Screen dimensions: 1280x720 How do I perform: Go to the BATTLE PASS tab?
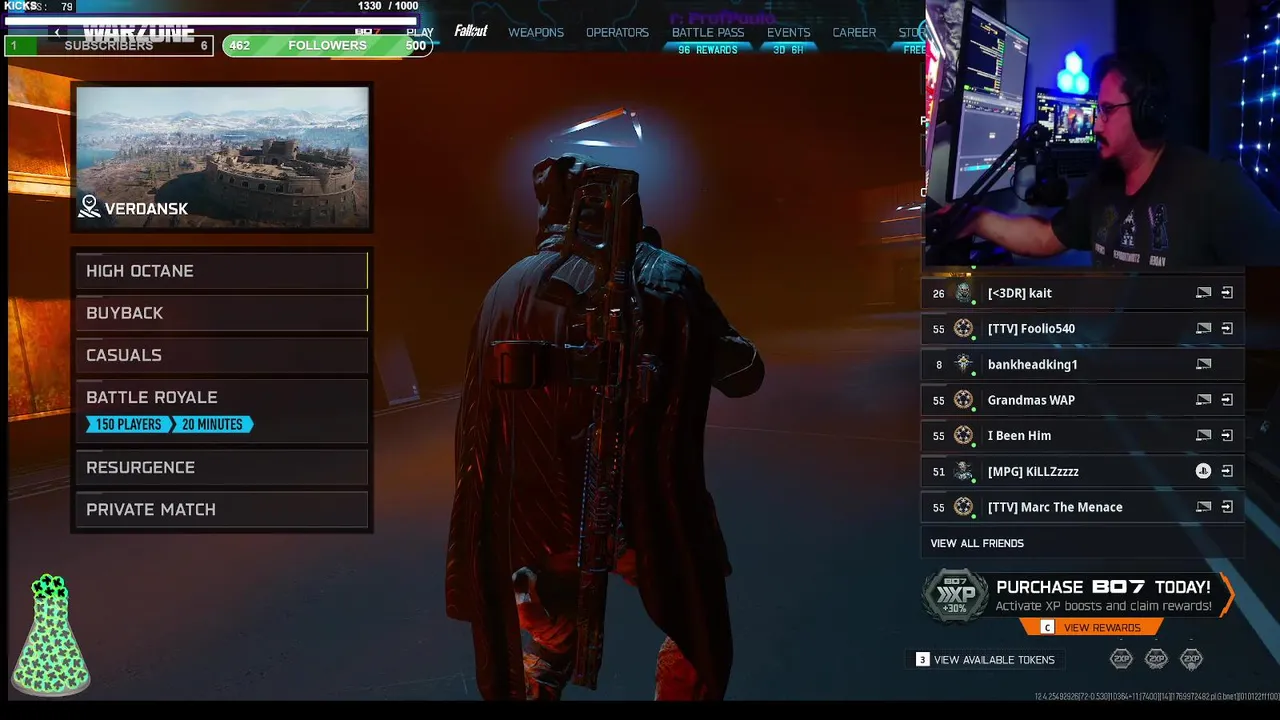(x=708, y=32)
